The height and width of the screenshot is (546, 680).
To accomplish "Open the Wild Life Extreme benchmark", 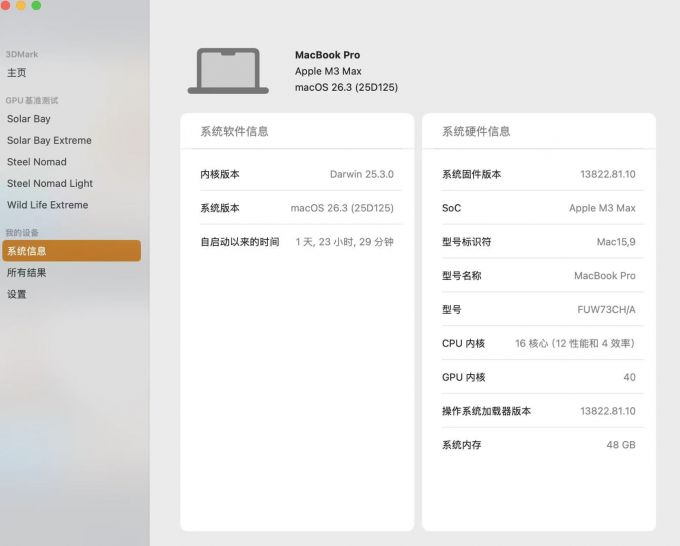I will 47,205.
